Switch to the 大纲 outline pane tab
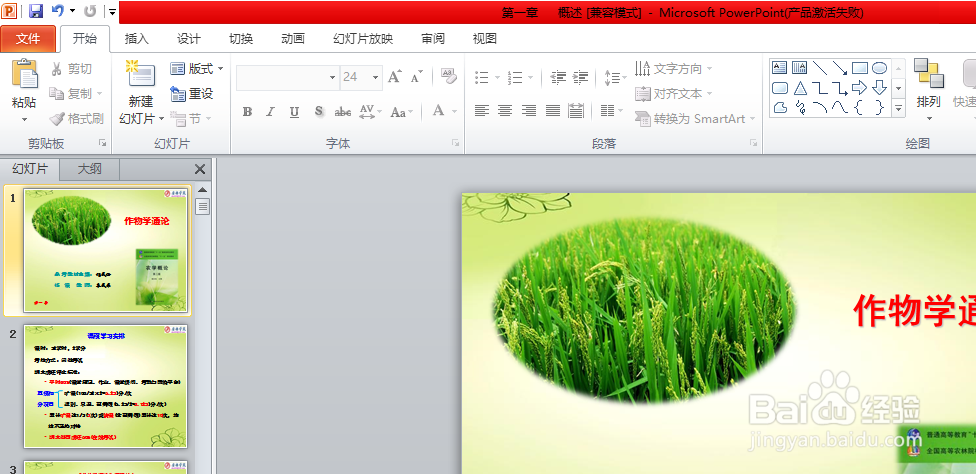Viewport: 976px width, 474px height. pyautogui.click(x=90, y=169)
